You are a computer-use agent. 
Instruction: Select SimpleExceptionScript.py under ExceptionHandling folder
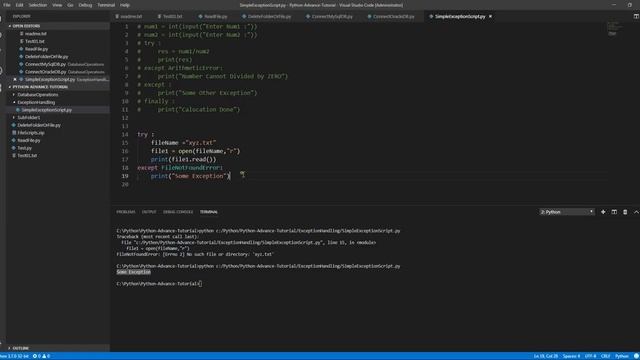(47, 110)
